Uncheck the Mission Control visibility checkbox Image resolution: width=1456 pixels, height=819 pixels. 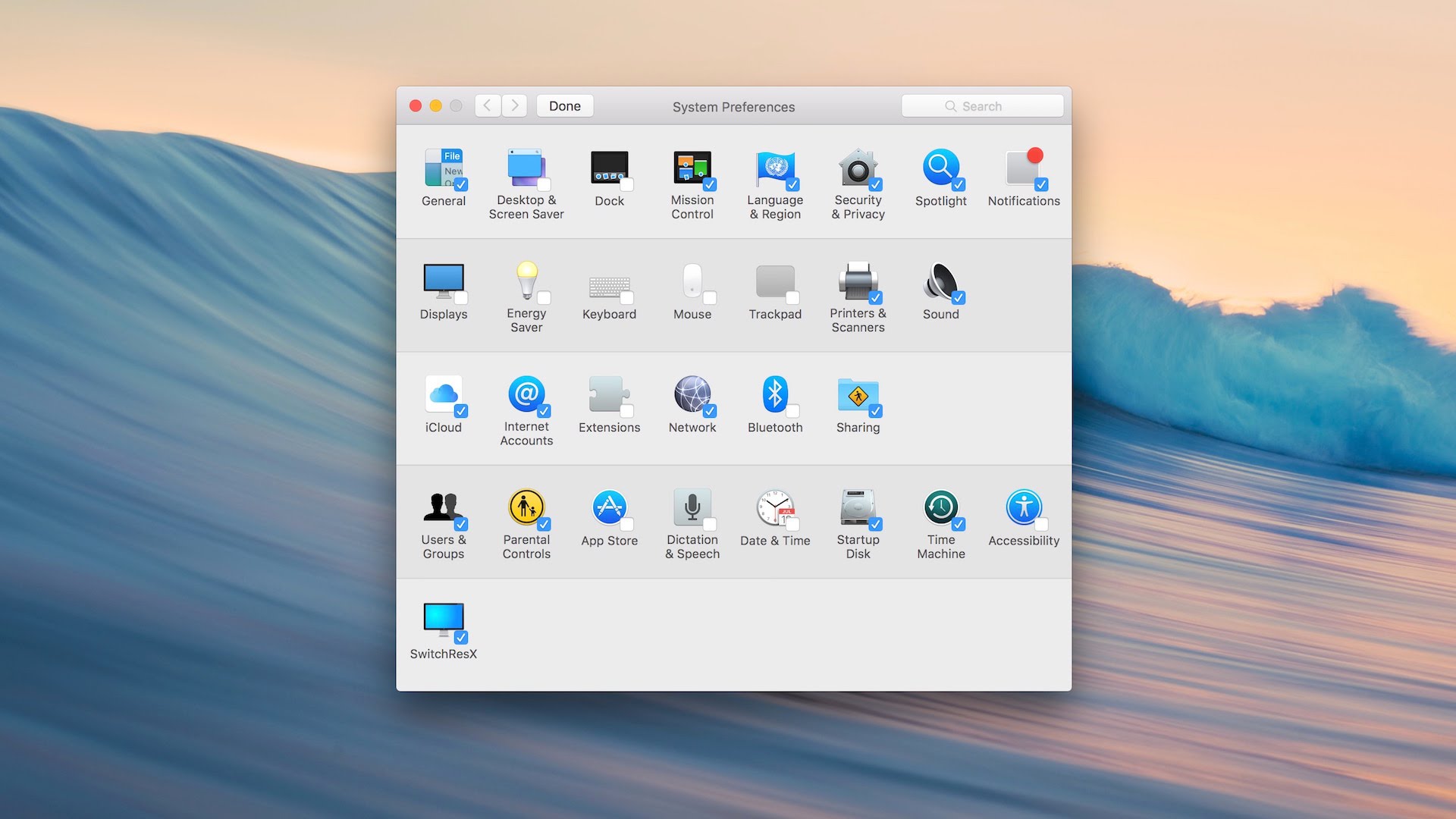click(x=711, y=184)
